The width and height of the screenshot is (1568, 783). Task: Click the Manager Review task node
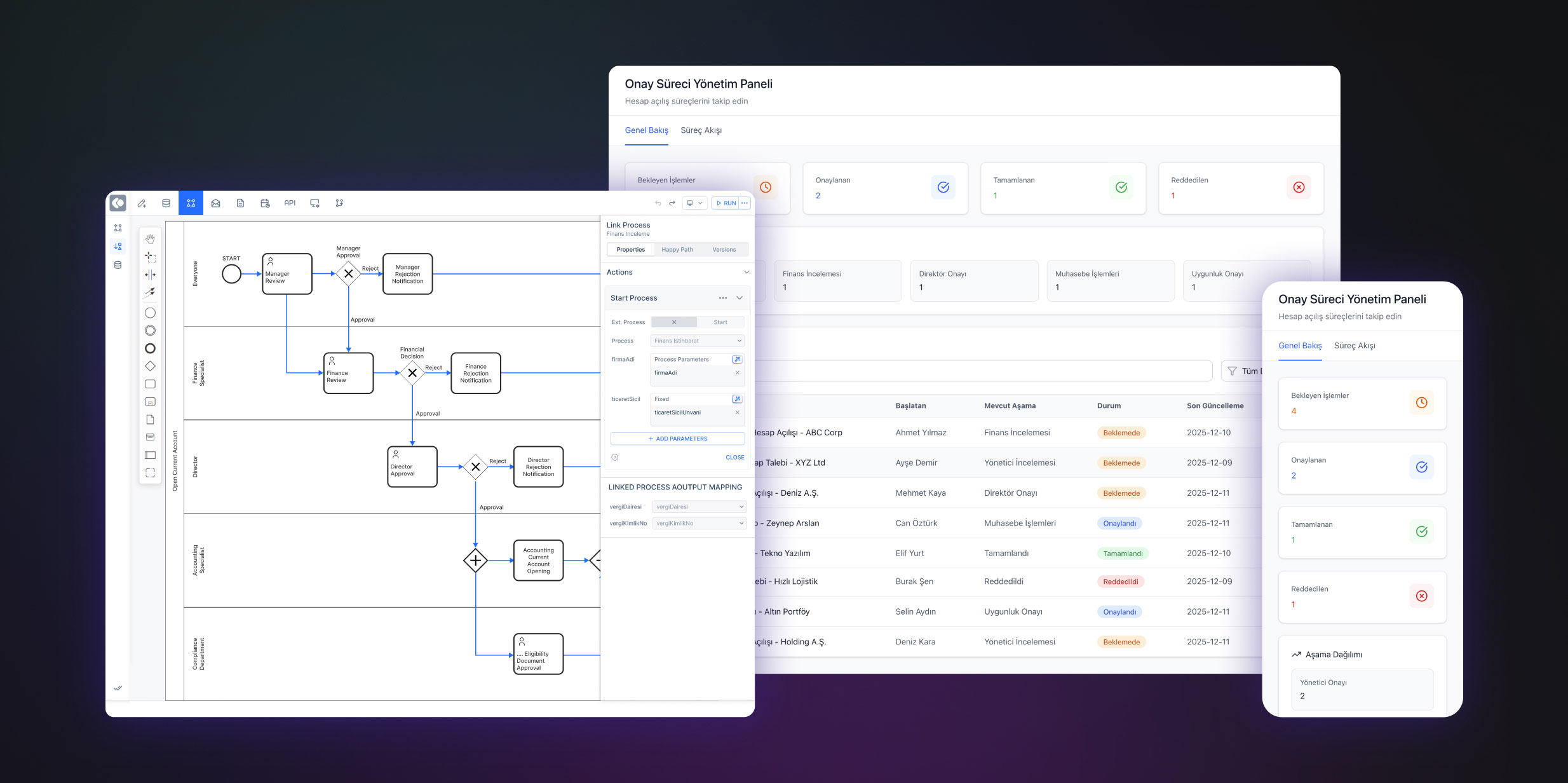[x=287, y=274]
